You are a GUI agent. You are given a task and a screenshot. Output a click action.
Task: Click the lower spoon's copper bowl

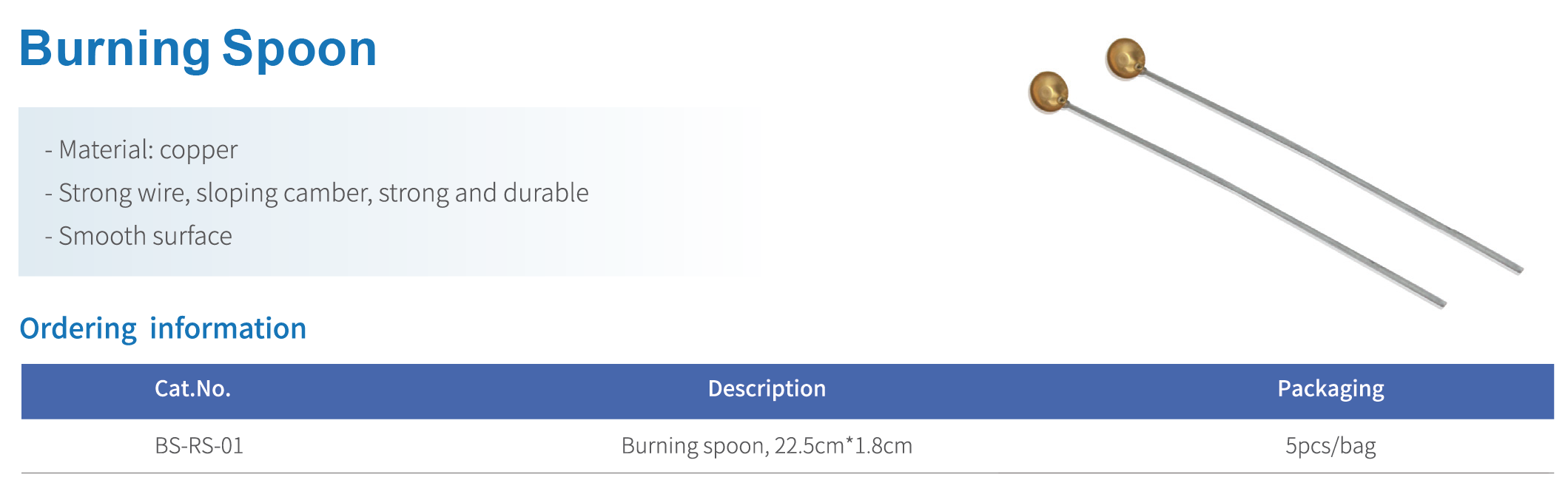[1048, 92]
